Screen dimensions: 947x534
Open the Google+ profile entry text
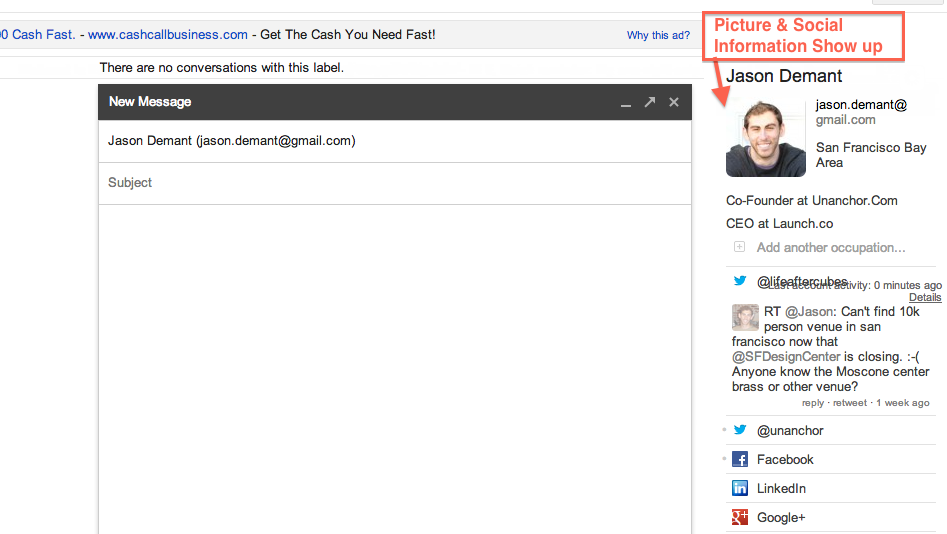click(781, 518)
